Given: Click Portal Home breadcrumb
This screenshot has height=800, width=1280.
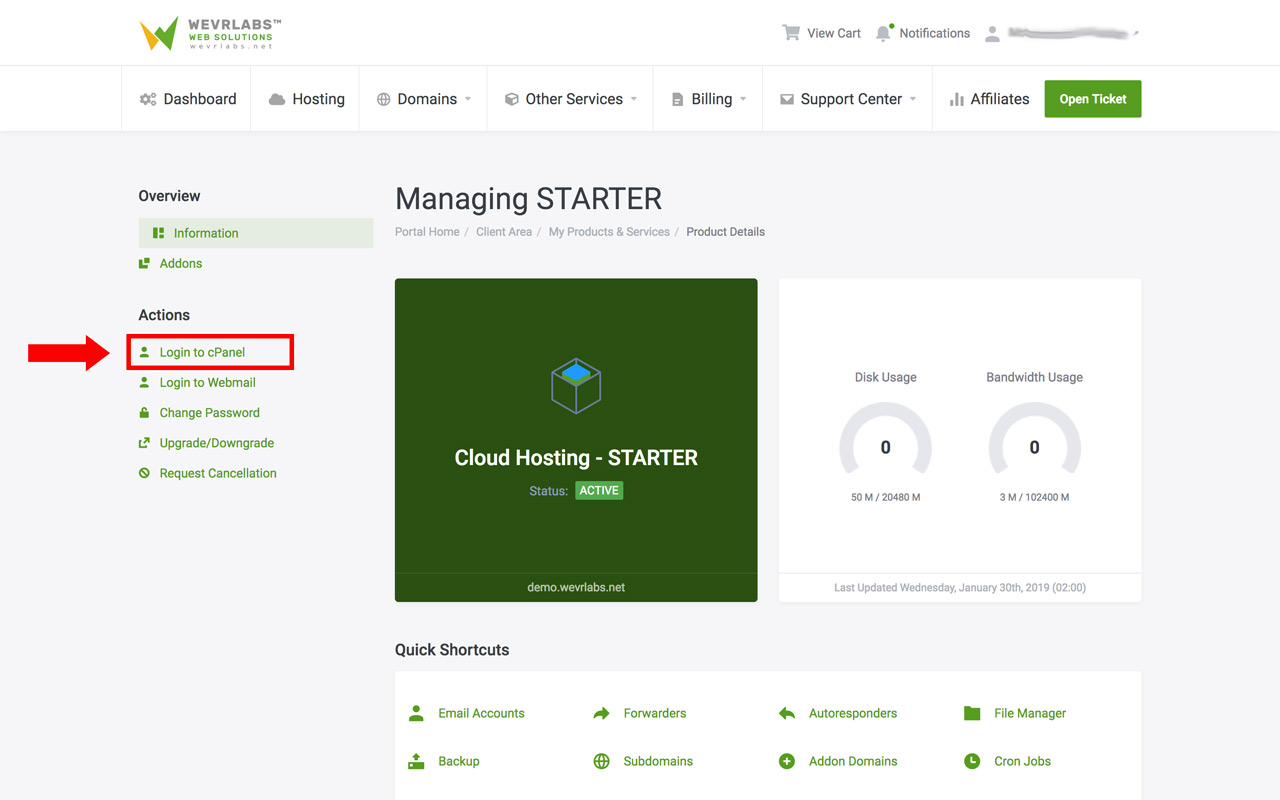Looking at the screenshot, I should 427,232.
